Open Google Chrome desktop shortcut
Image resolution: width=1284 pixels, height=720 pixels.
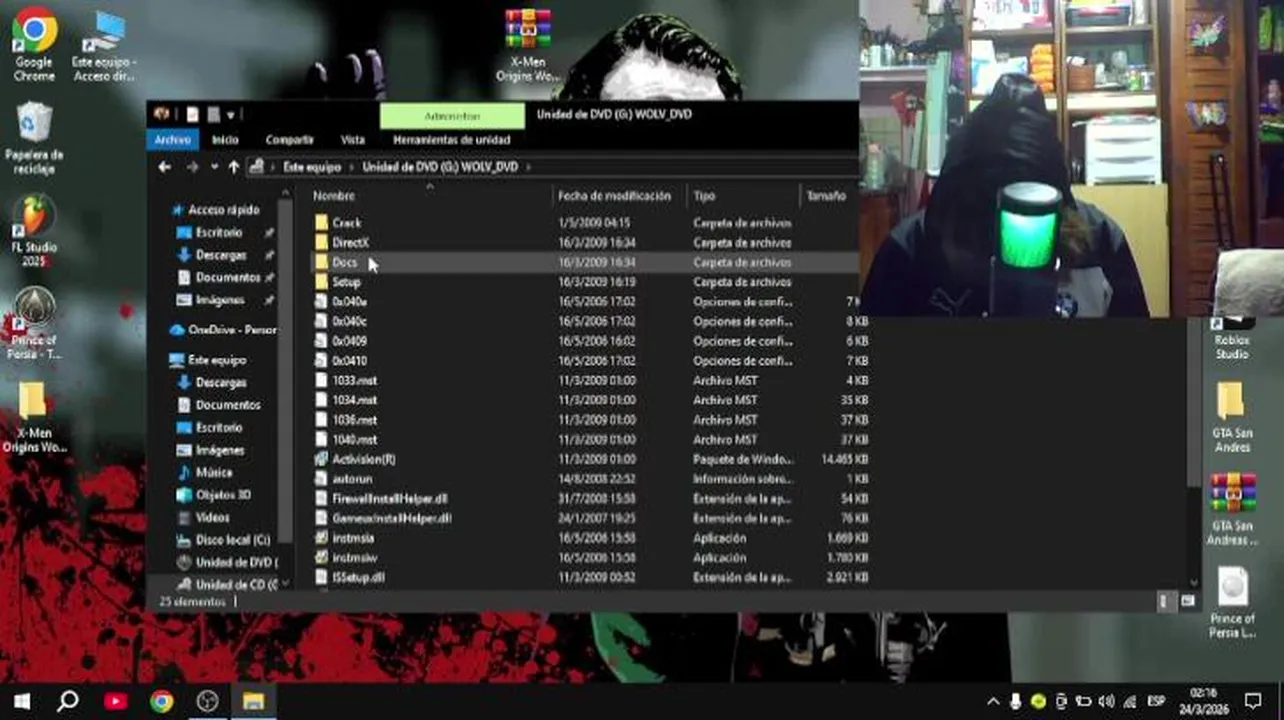click(34, 45)
